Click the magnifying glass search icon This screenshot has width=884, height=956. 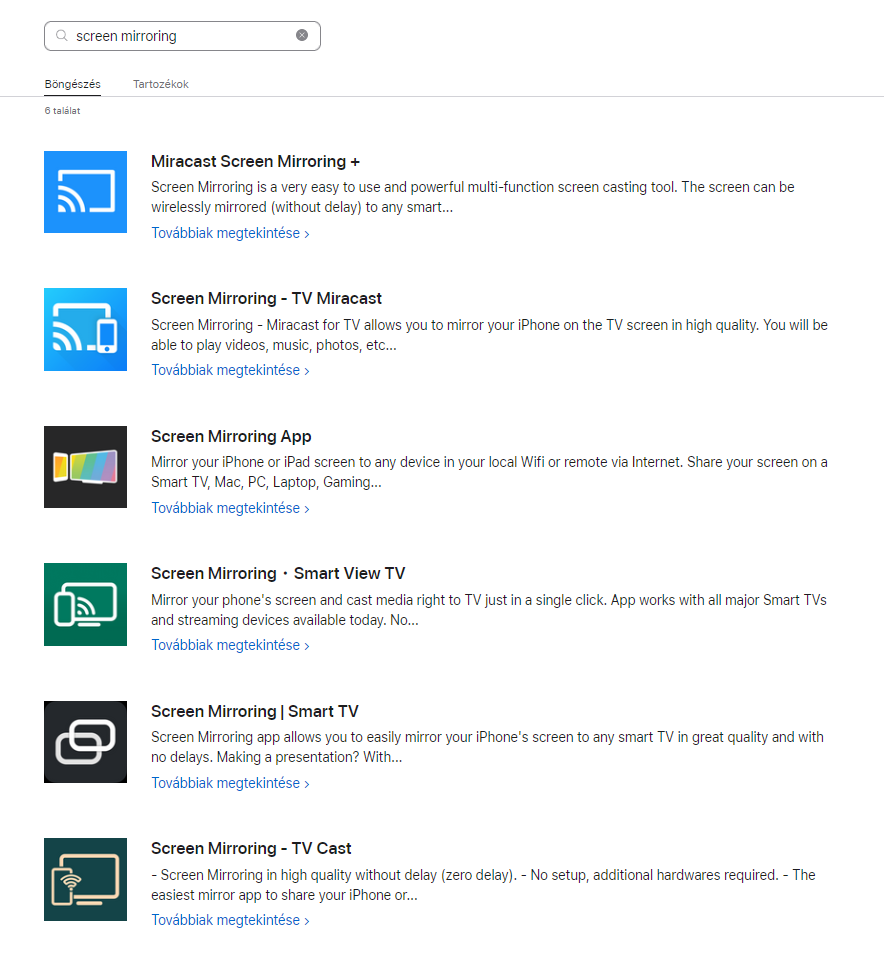click(62, 36)
